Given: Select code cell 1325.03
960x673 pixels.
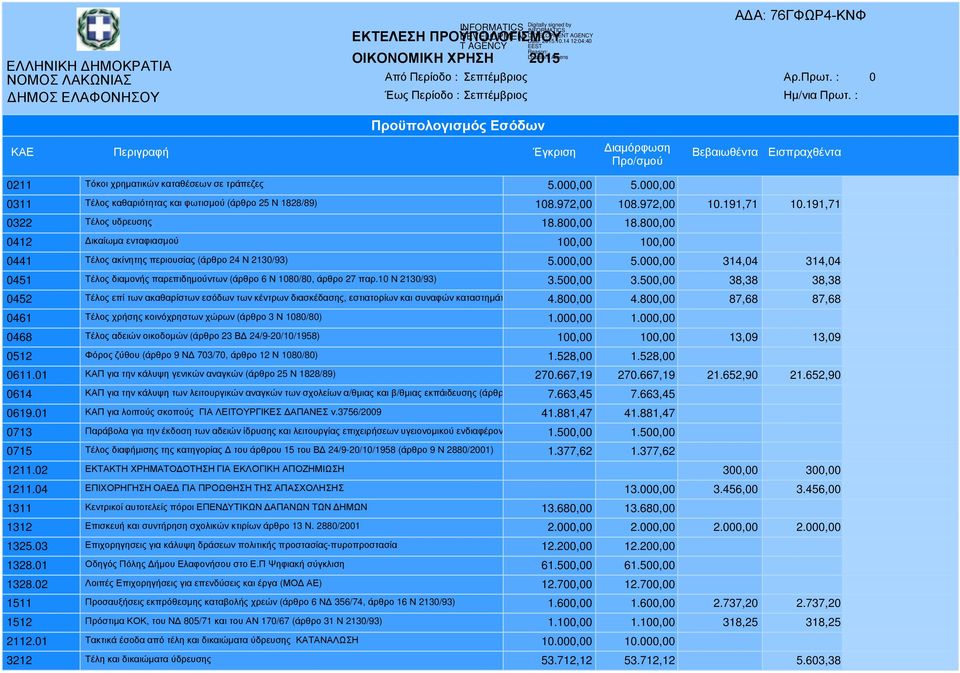Looking at the screenshot, I should coord(41,546).
